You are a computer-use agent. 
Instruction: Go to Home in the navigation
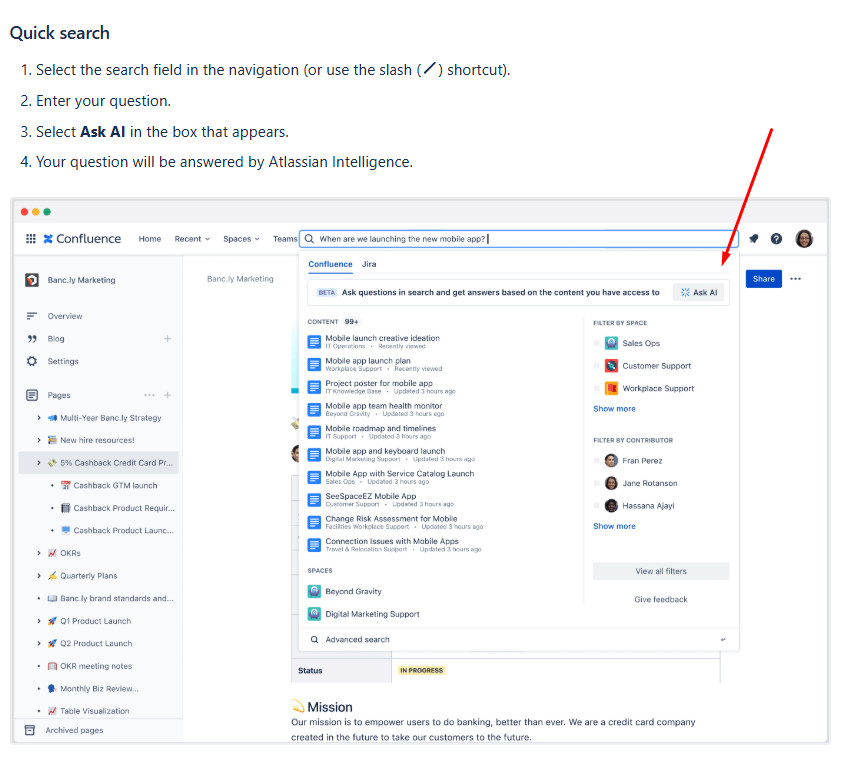pos(150,239)
